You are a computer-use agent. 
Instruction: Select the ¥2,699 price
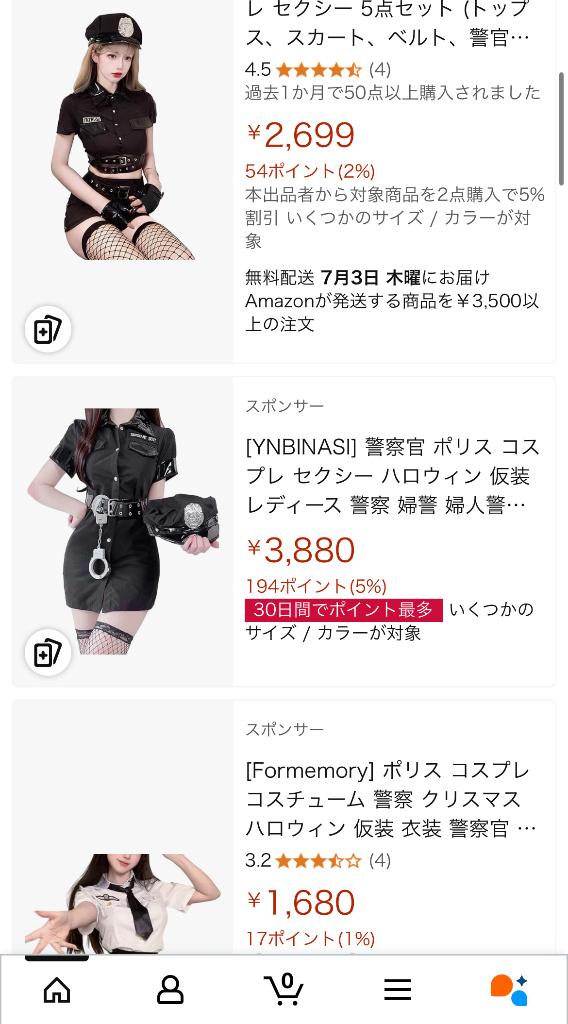(301, 135)
